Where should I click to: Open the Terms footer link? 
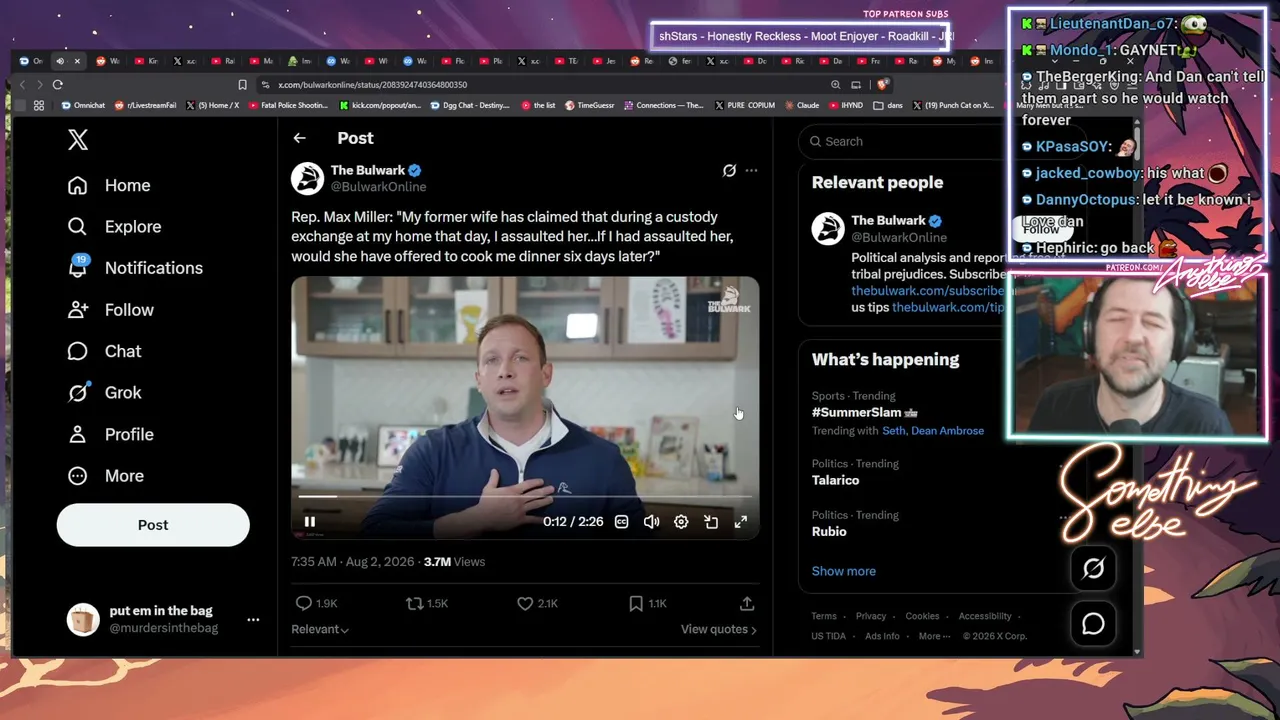(x=824, y=616)
